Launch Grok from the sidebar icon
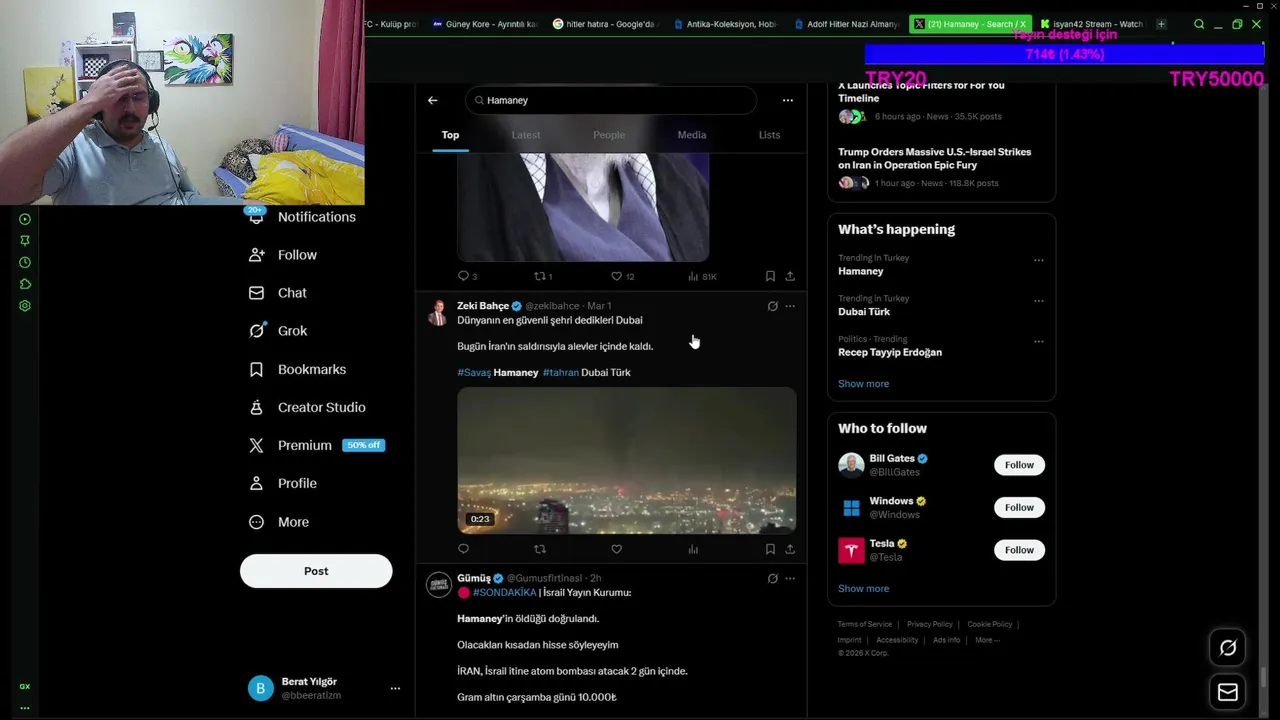1280x720 pixels. click(256, 331)
